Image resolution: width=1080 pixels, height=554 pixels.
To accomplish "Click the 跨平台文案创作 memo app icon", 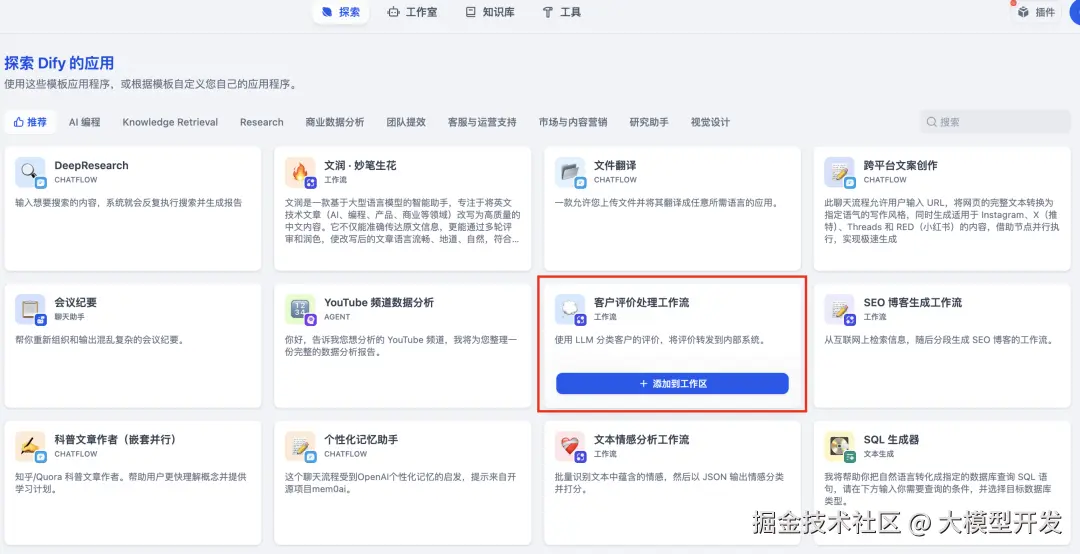I will click(x=840, y=172).
